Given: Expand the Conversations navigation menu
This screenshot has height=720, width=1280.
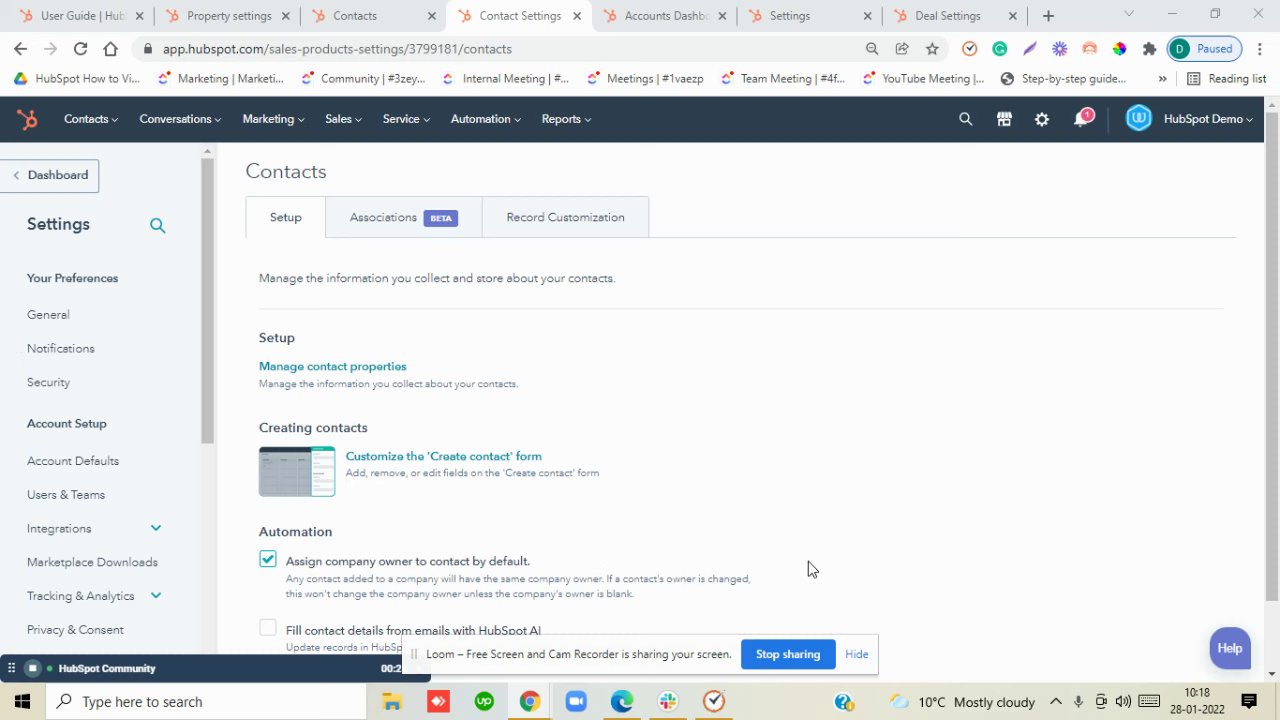Looking at the screenshot, I should (x=180, y=119).
